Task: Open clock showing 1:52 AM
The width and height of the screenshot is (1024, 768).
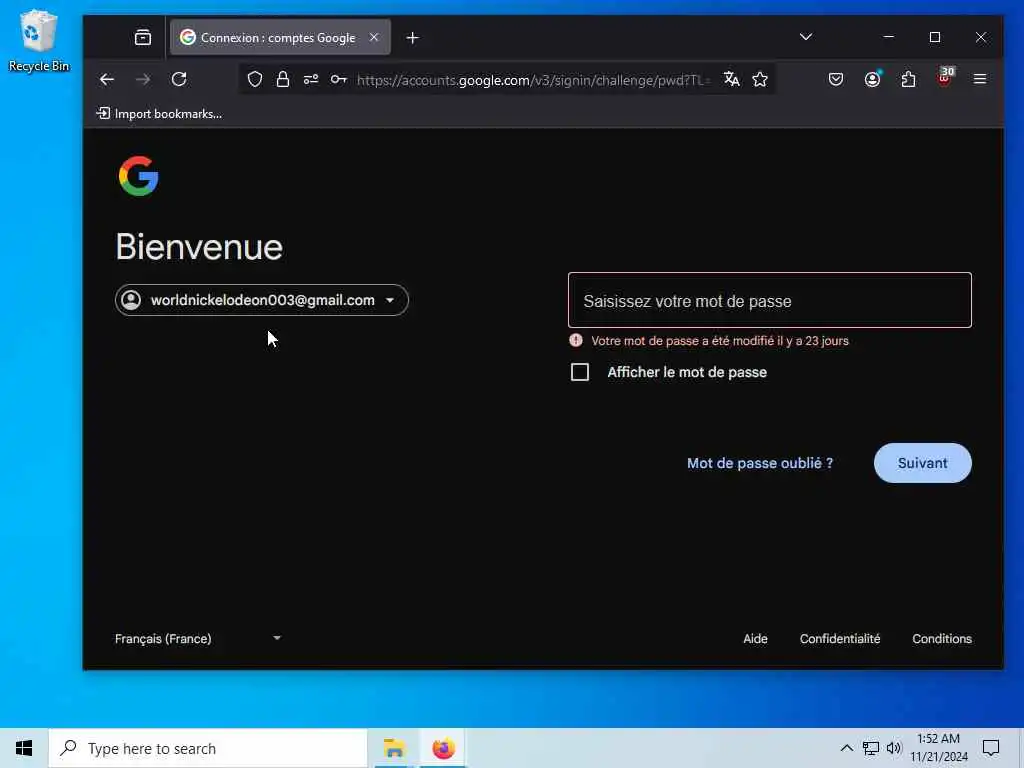Action: (938, 748)
